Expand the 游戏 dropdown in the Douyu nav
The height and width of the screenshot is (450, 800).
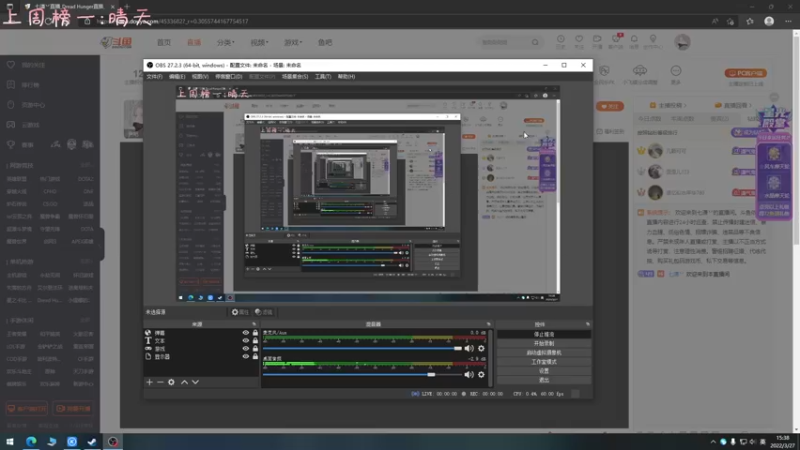[293, 42]
